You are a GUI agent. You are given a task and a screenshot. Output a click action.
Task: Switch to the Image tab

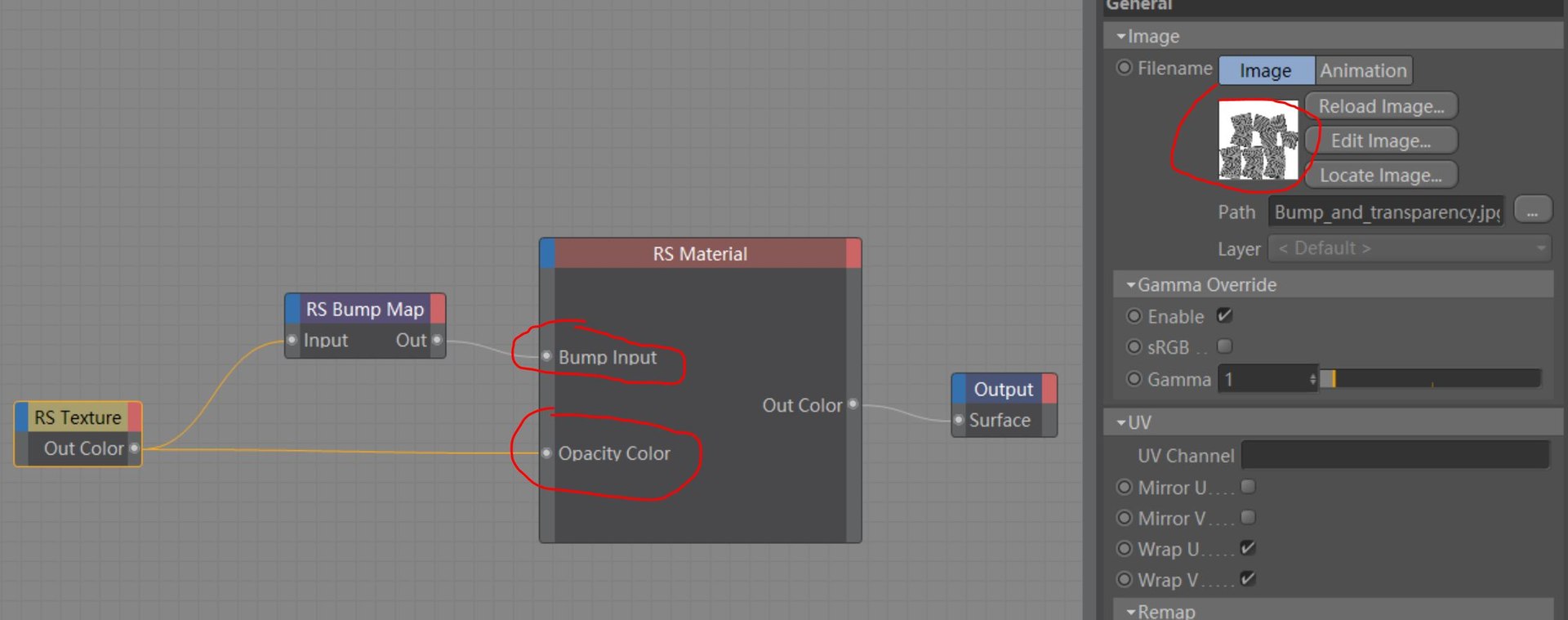pos(1266,71)
